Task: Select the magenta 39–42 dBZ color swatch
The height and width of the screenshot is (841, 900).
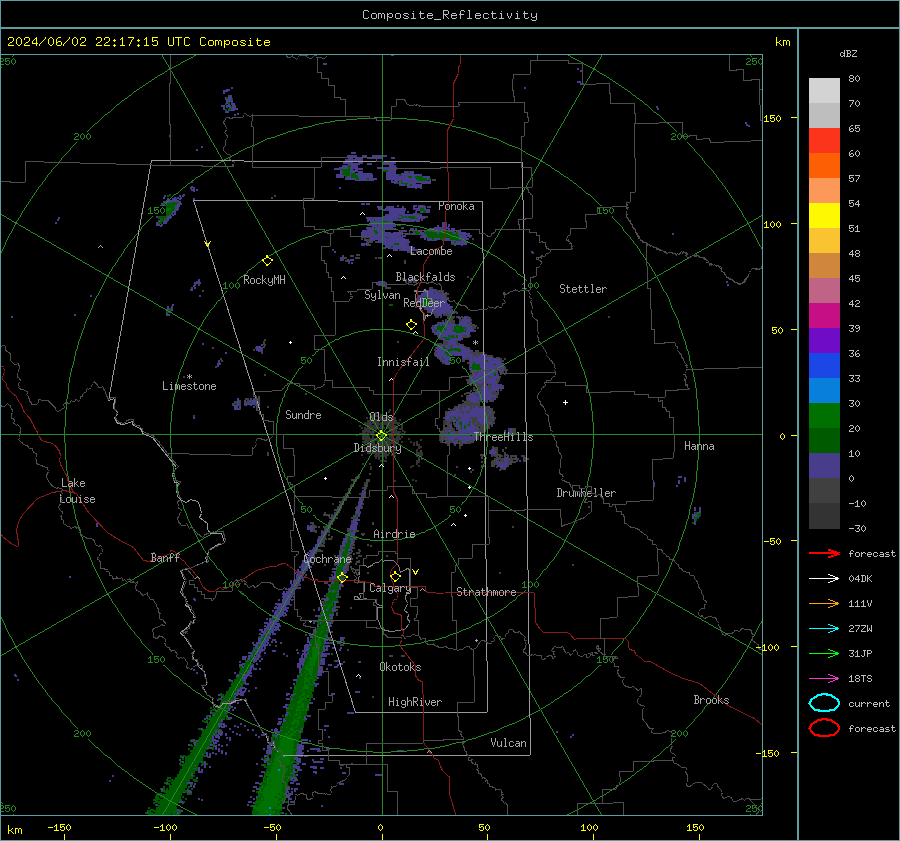Action: (x=824, y=316)
